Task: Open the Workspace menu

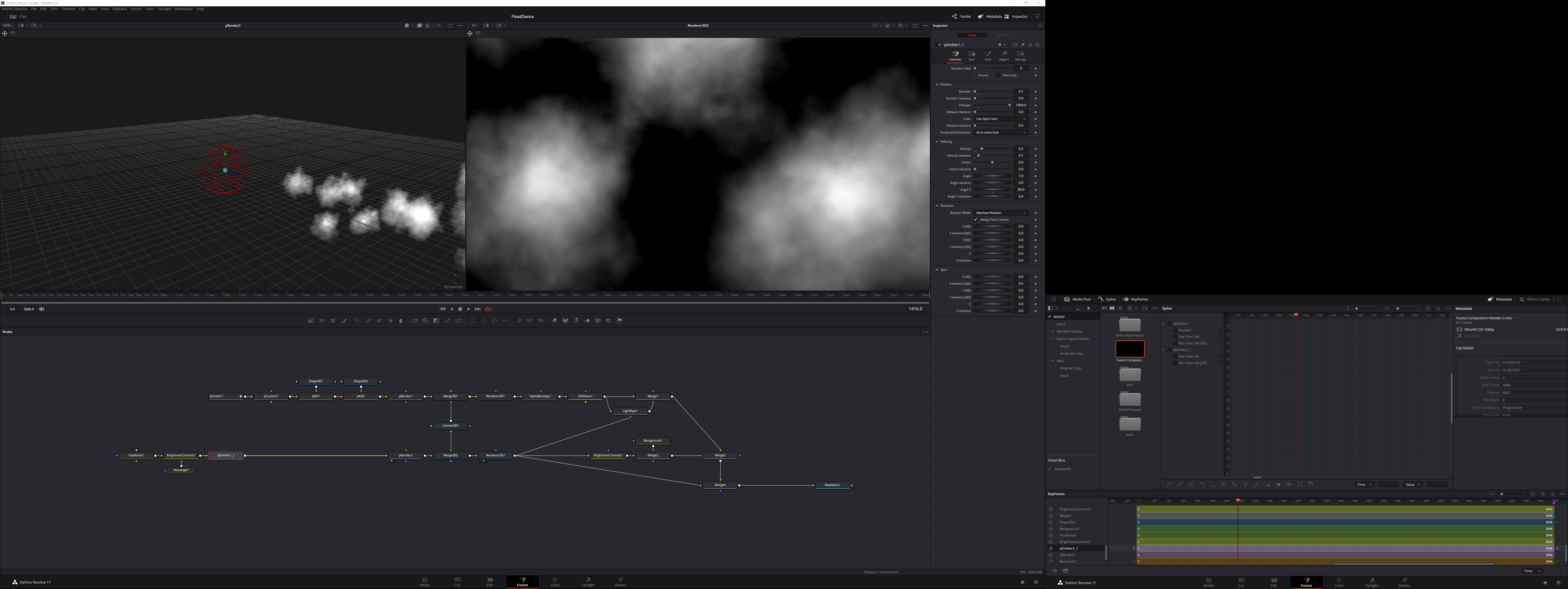Action: pyautogui.click(x=183, y=9)
